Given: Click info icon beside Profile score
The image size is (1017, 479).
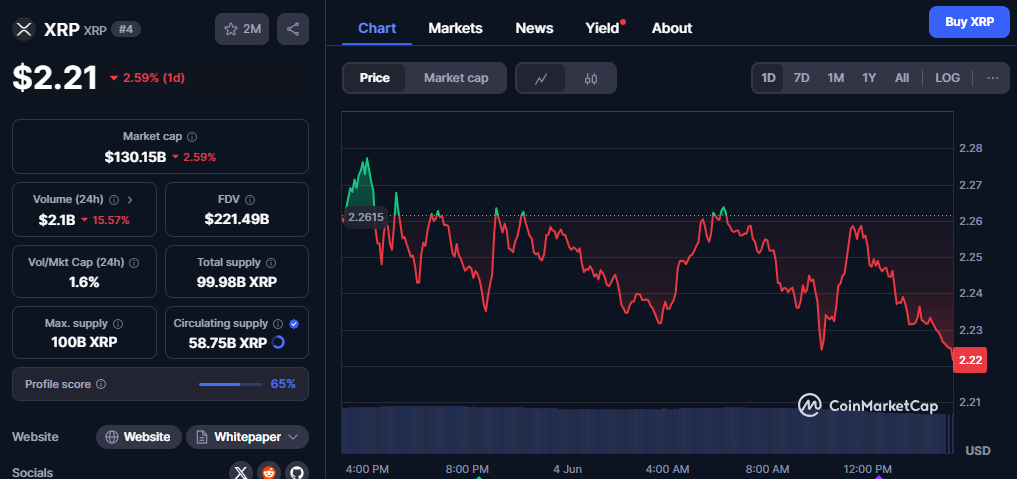Looking at the screenshot, I should (101, 384).
